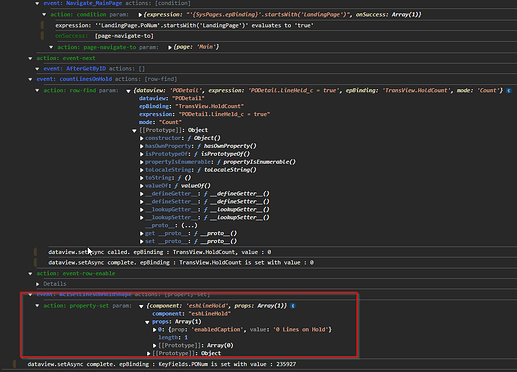This screenshot has width=517, height=372.
Task: Collapse the action: condition entry
Action: pos(44,15)
